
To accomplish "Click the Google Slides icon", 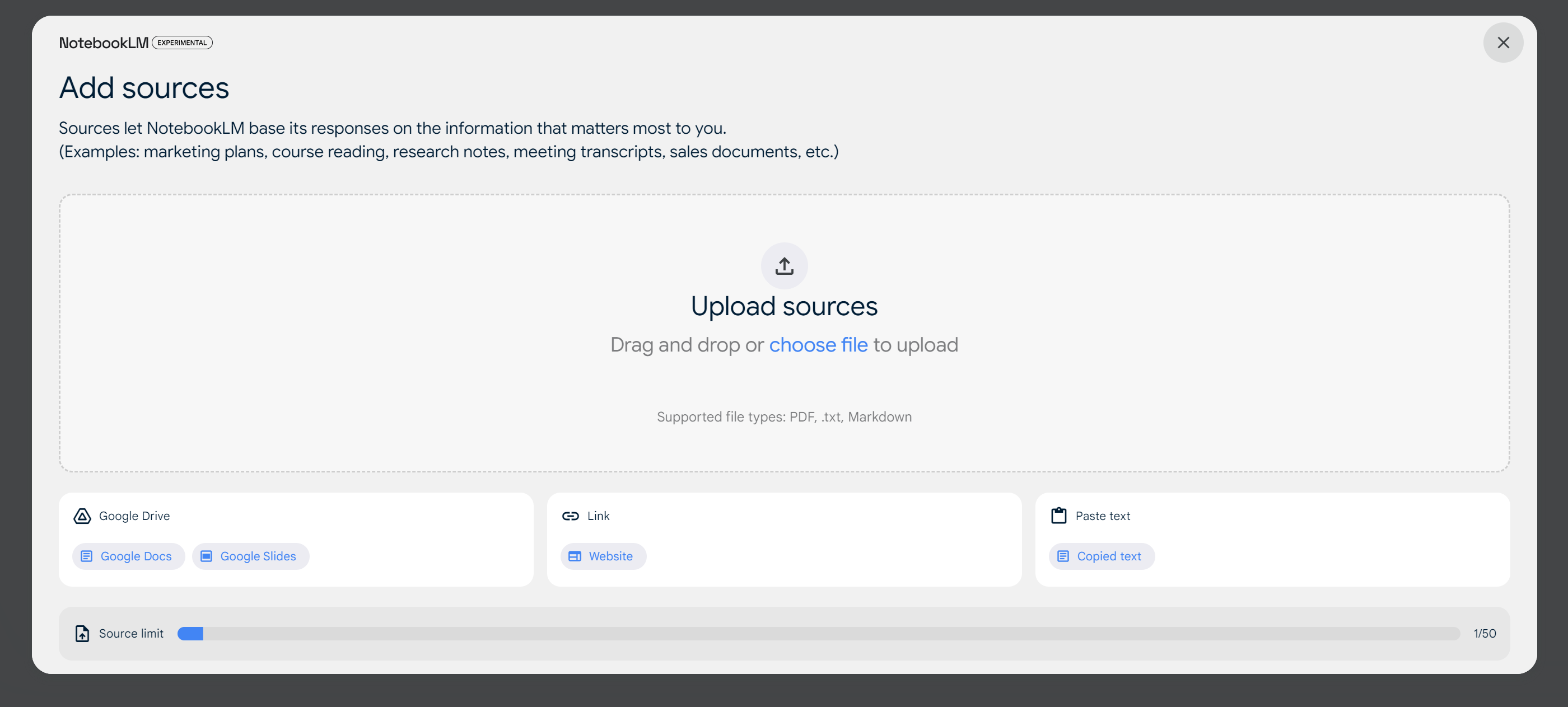I will 206,555.
